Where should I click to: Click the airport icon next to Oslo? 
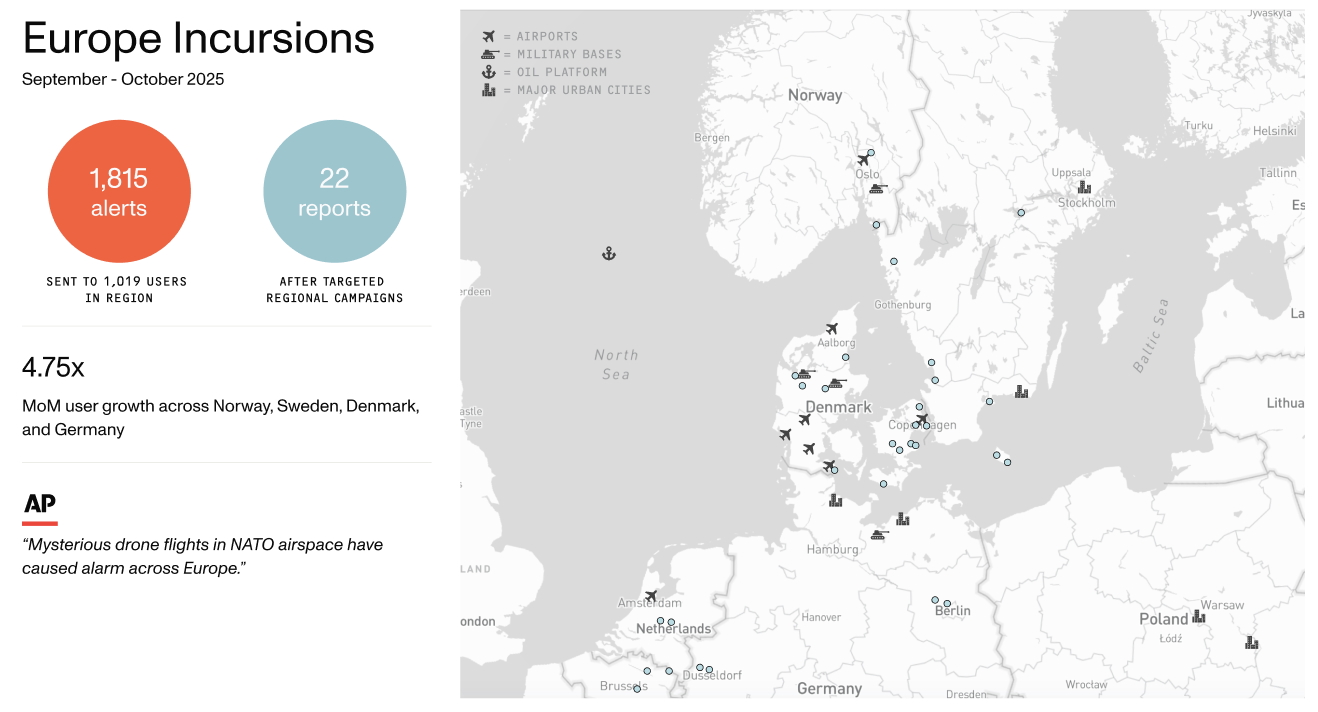pos(863,160)
